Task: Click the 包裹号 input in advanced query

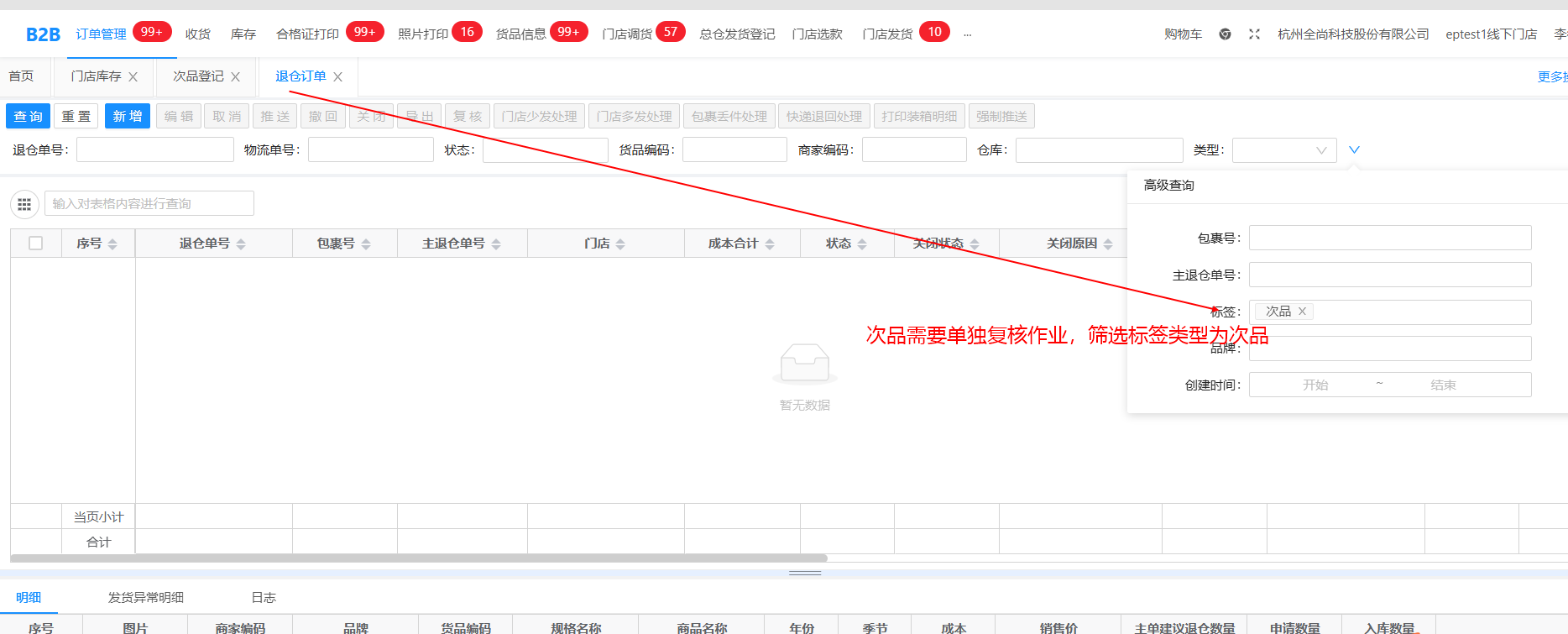Action: tap(1389, 238)
